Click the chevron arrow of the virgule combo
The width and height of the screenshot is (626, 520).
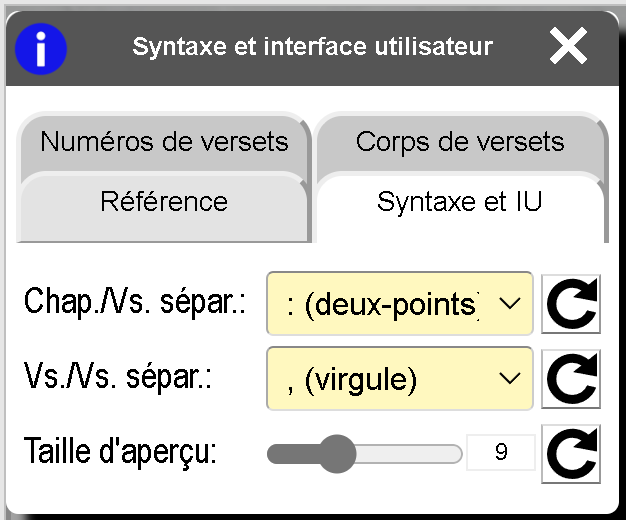[509, 379]
